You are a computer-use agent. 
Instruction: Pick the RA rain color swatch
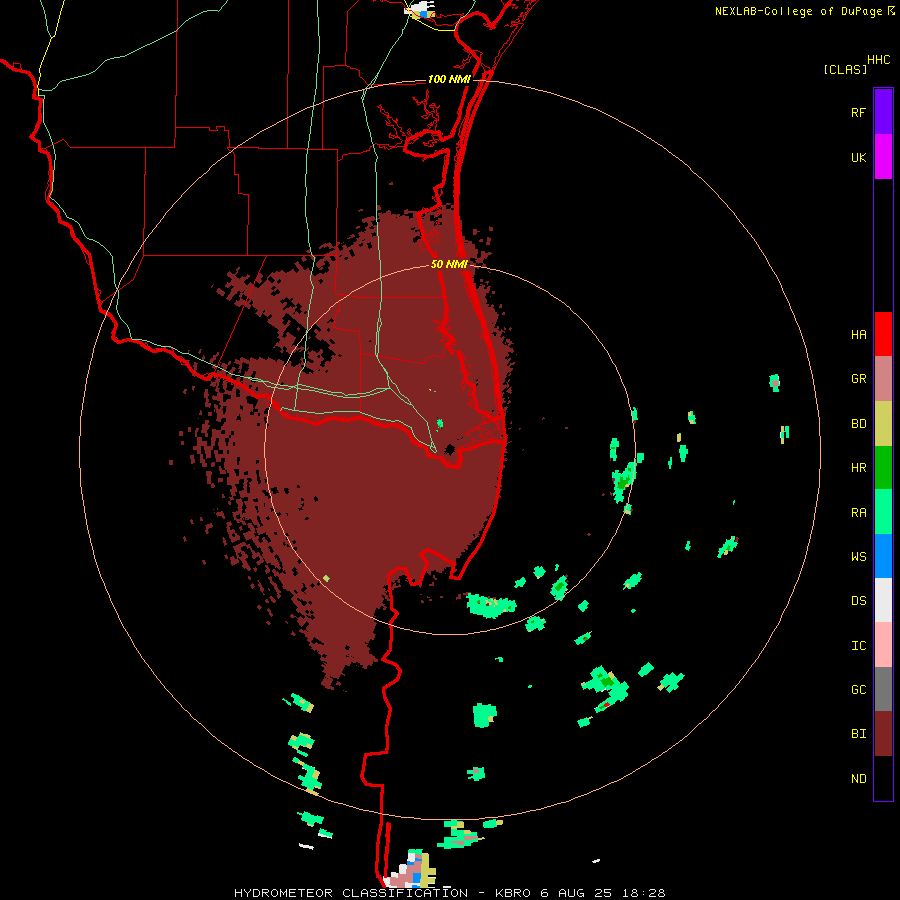click(x=883, y=512)
